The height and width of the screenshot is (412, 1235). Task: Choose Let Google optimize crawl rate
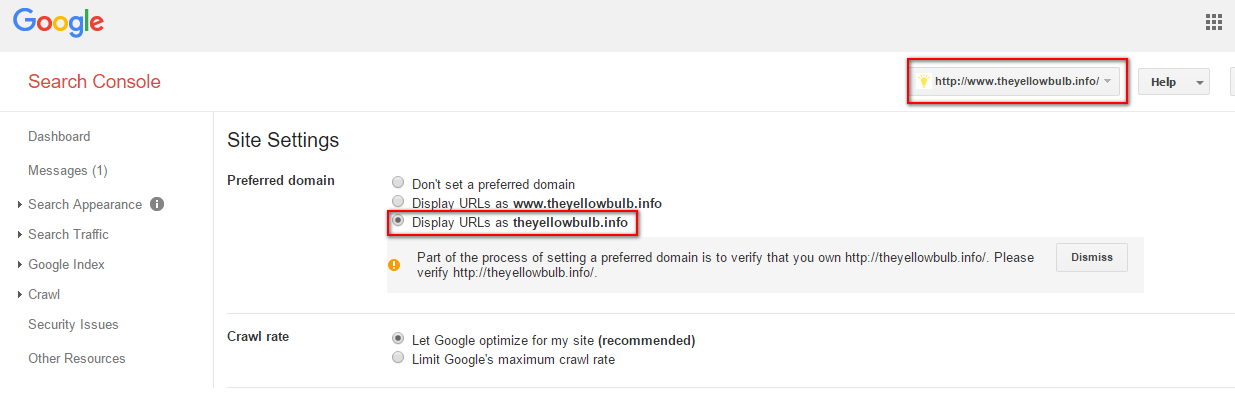(399, 339)
